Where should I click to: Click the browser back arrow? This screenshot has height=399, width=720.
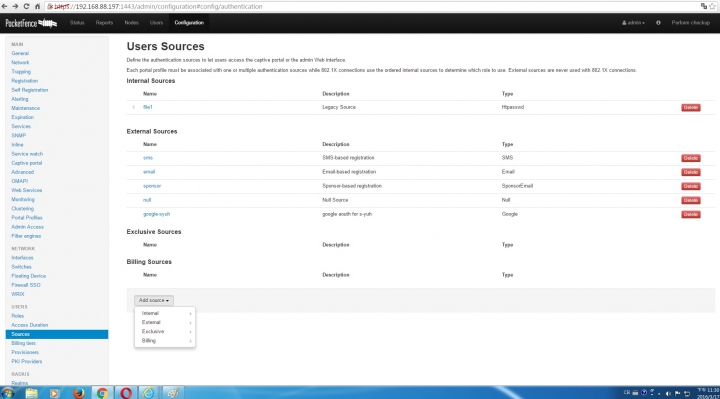(5, 6)
